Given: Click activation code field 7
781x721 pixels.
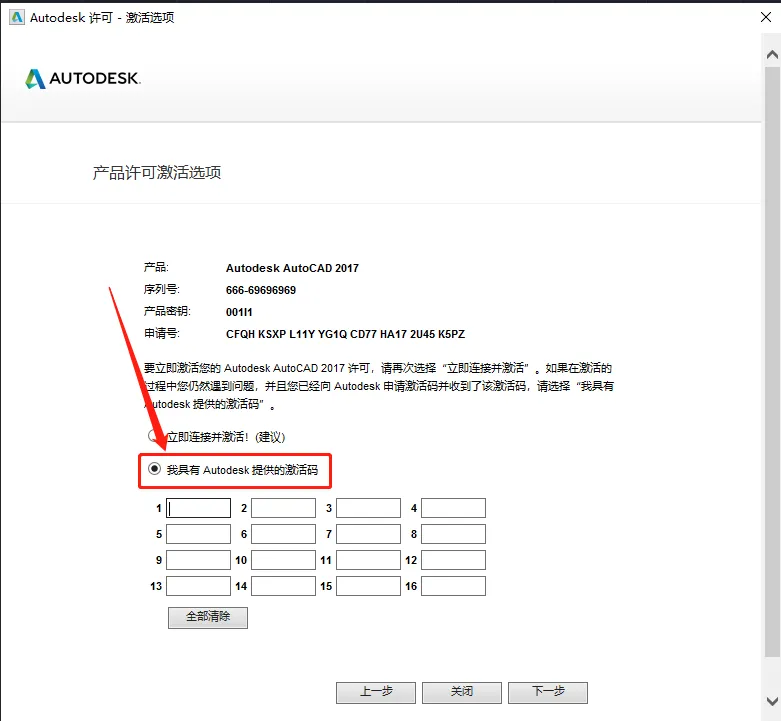Looking at the screenshot, I should click(x=369, y=534).
